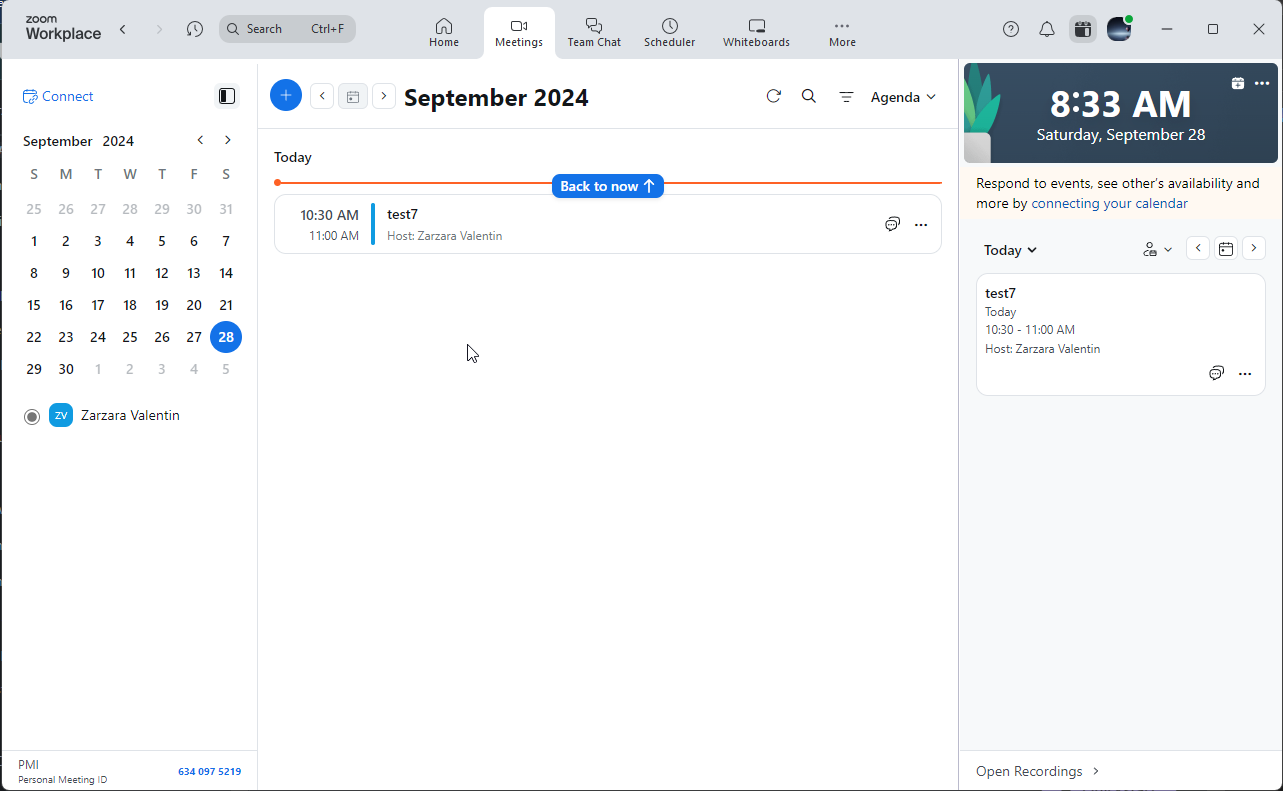Image resolution: width=1283 pixels, height=791 pixels.
Task: Click the blue plus new meeting button
Action: pyautogui.click(x=286, y=96)
